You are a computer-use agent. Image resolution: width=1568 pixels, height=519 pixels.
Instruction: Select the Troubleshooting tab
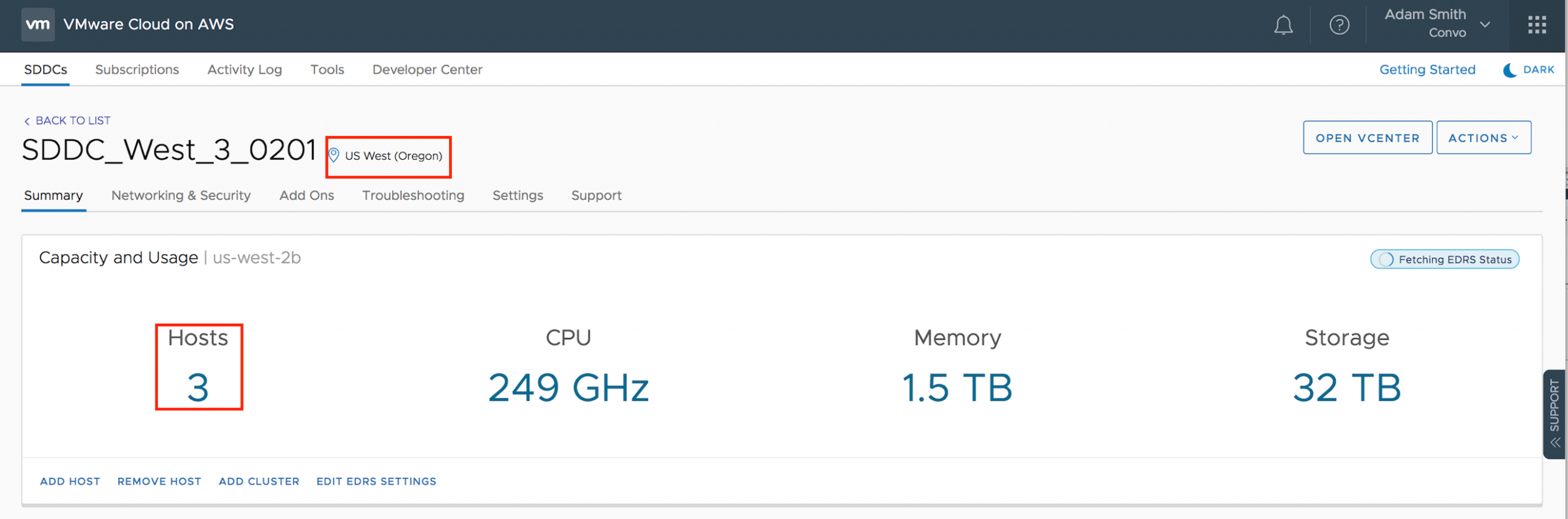[x=413, y=195]
